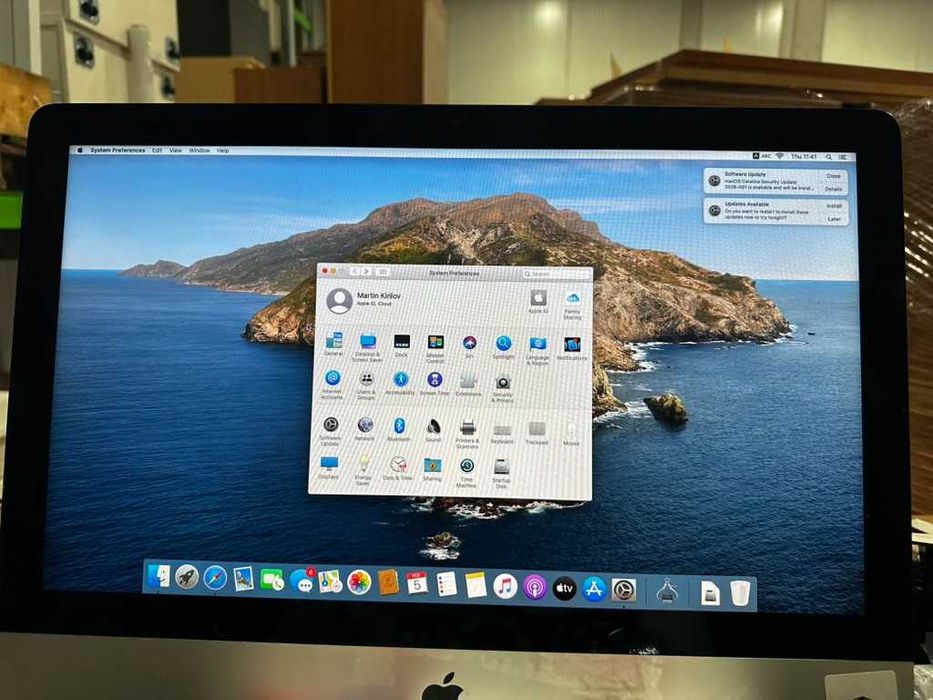Open Messages from the Dock
This screenshot has width=933, height=700.
point(303,581)
